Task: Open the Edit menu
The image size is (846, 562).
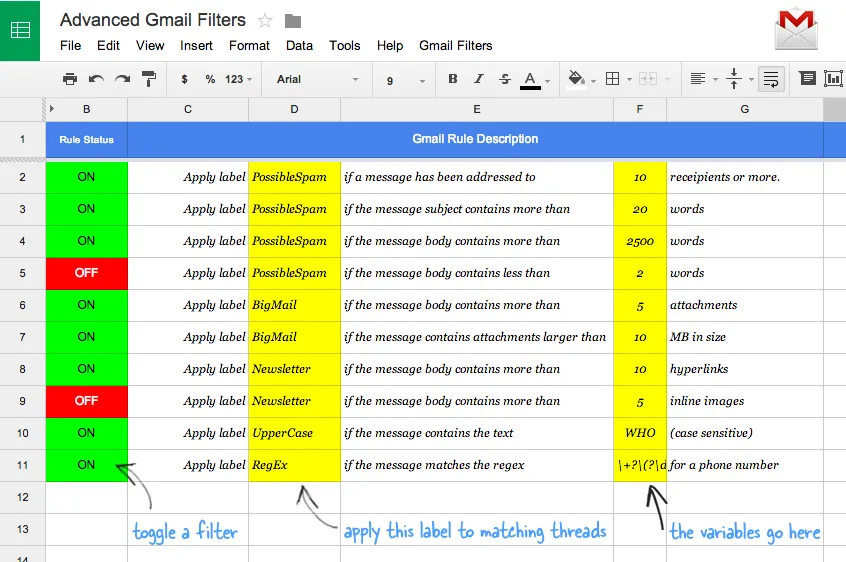Action: pos(108,46)
